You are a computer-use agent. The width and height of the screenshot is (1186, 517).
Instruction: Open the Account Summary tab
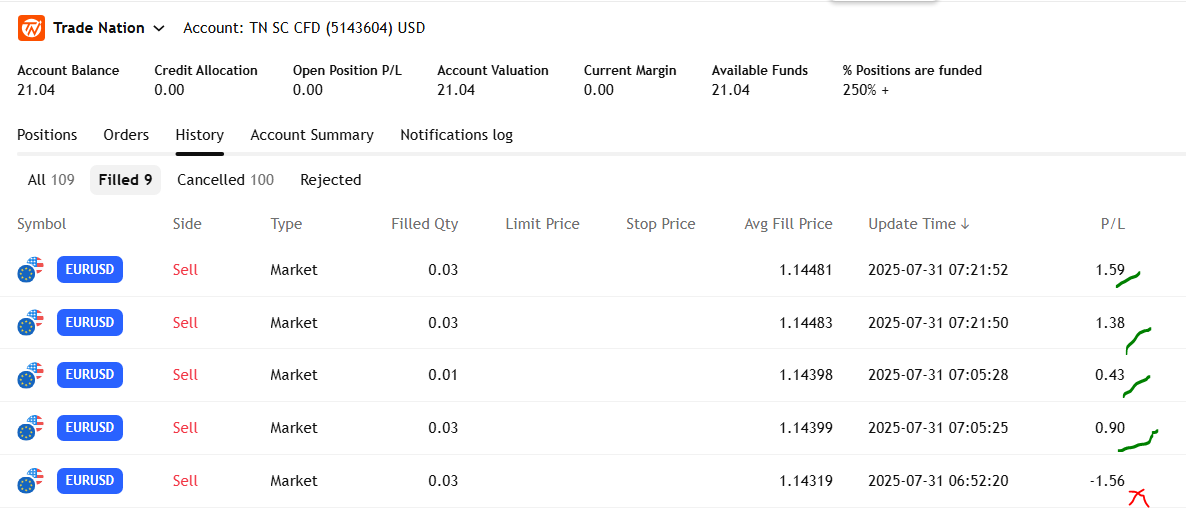312,135
